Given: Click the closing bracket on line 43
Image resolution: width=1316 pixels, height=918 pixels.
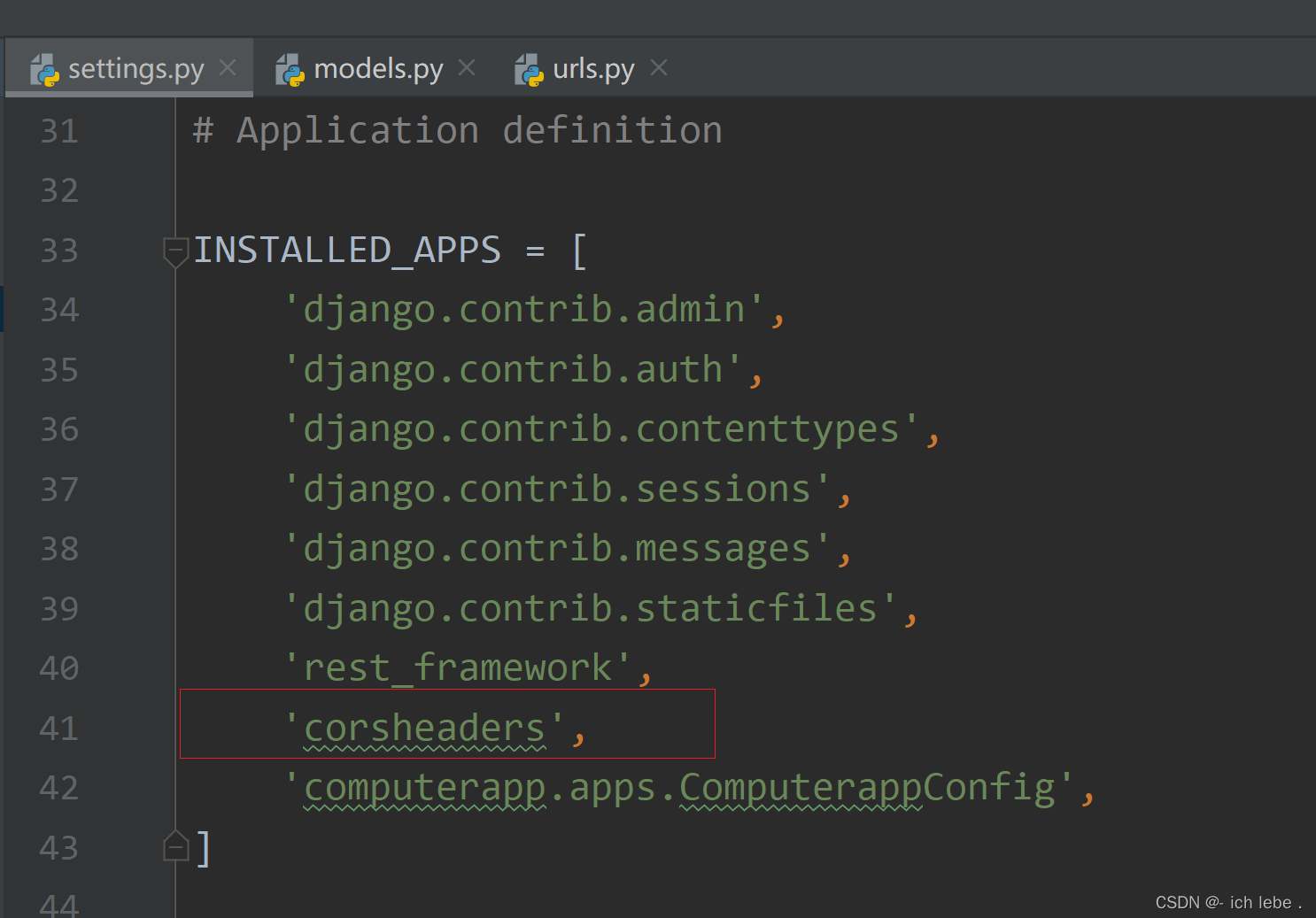Looking at the screenshot, I should click(x=204, y=848).
